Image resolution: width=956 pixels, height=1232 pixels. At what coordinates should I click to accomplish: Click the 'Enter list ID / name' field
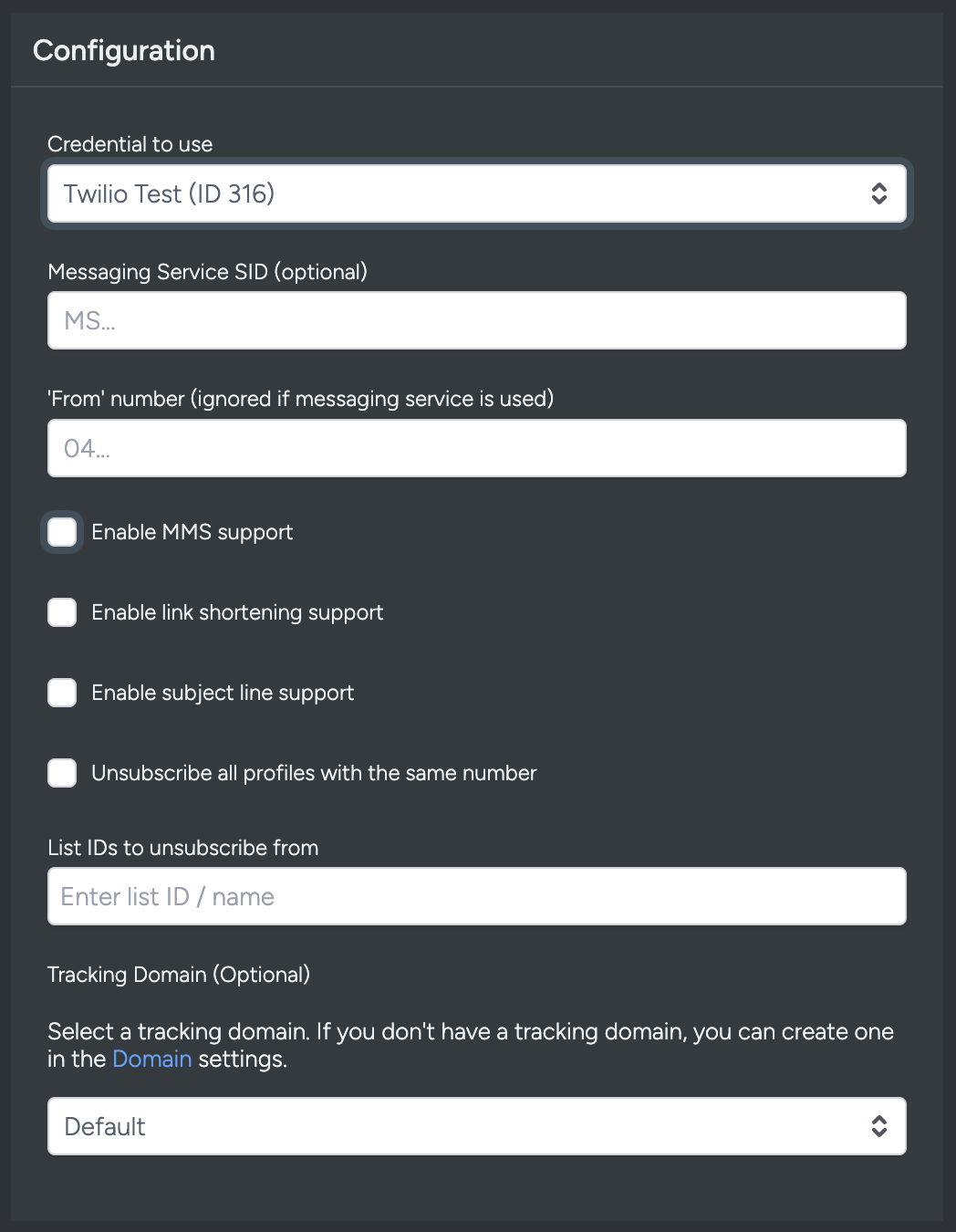(477, 896)
